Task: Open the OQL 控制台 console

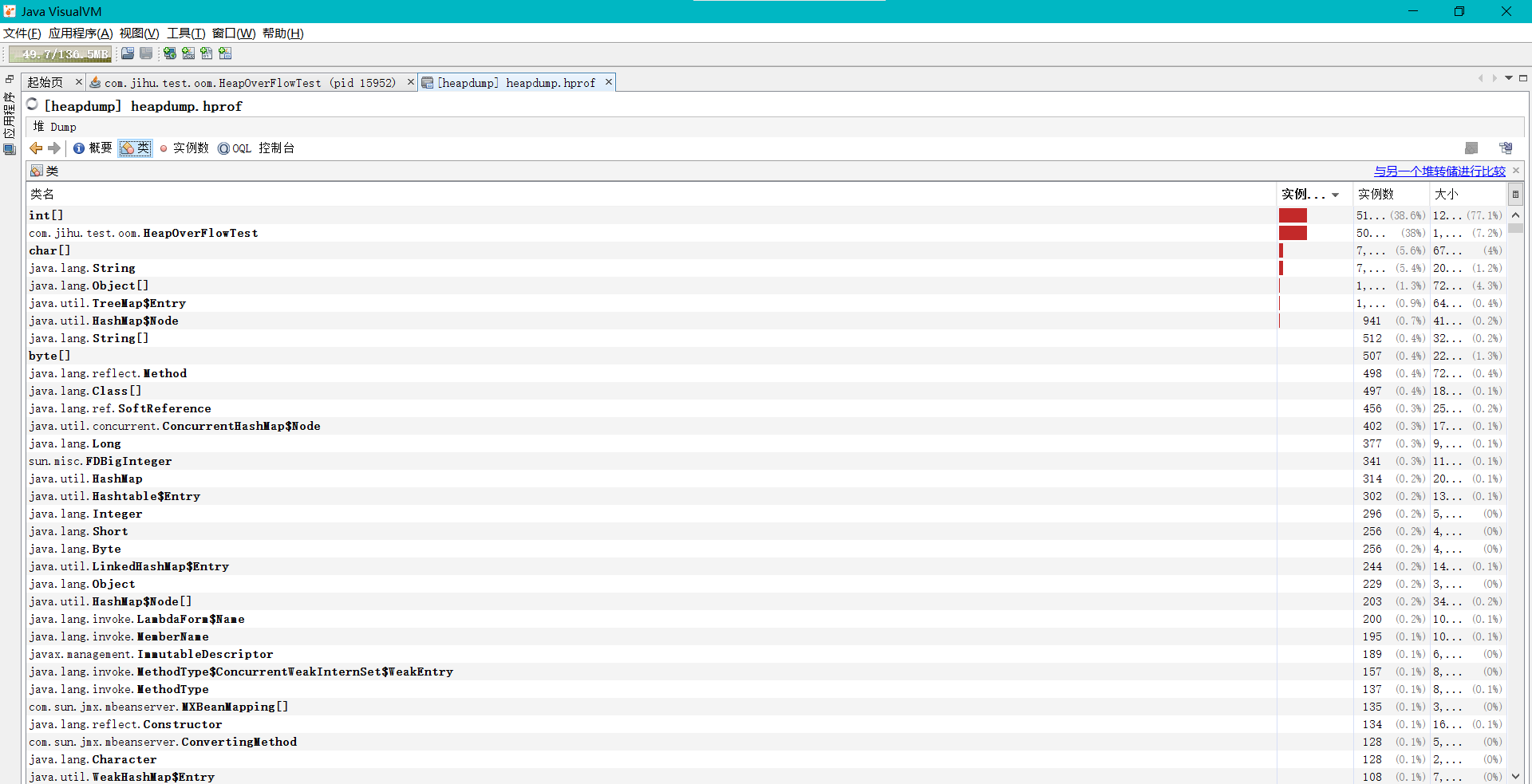Action: coord(256,148)
